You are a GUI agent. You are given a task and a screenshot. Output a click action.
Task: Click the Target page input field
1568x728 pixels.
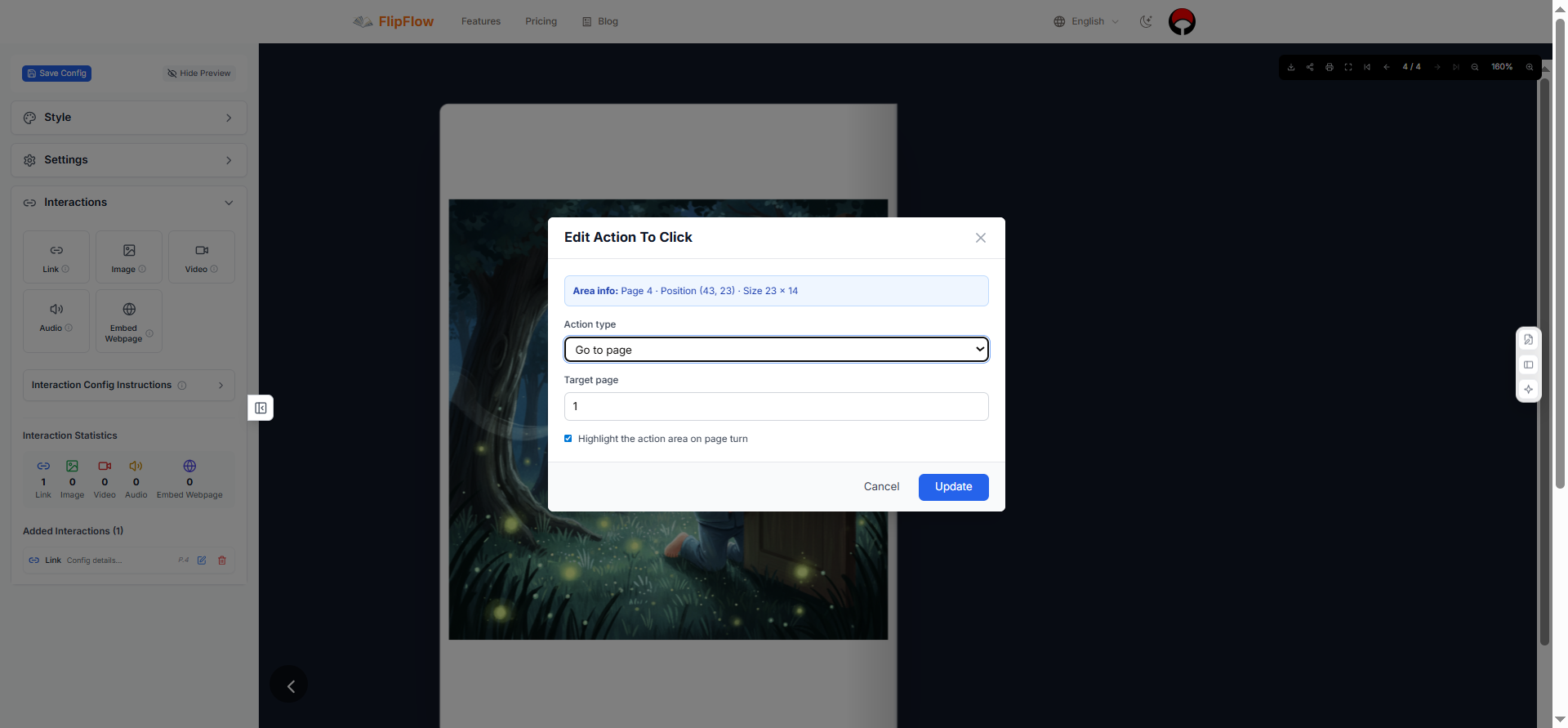[x=777, y=407]
